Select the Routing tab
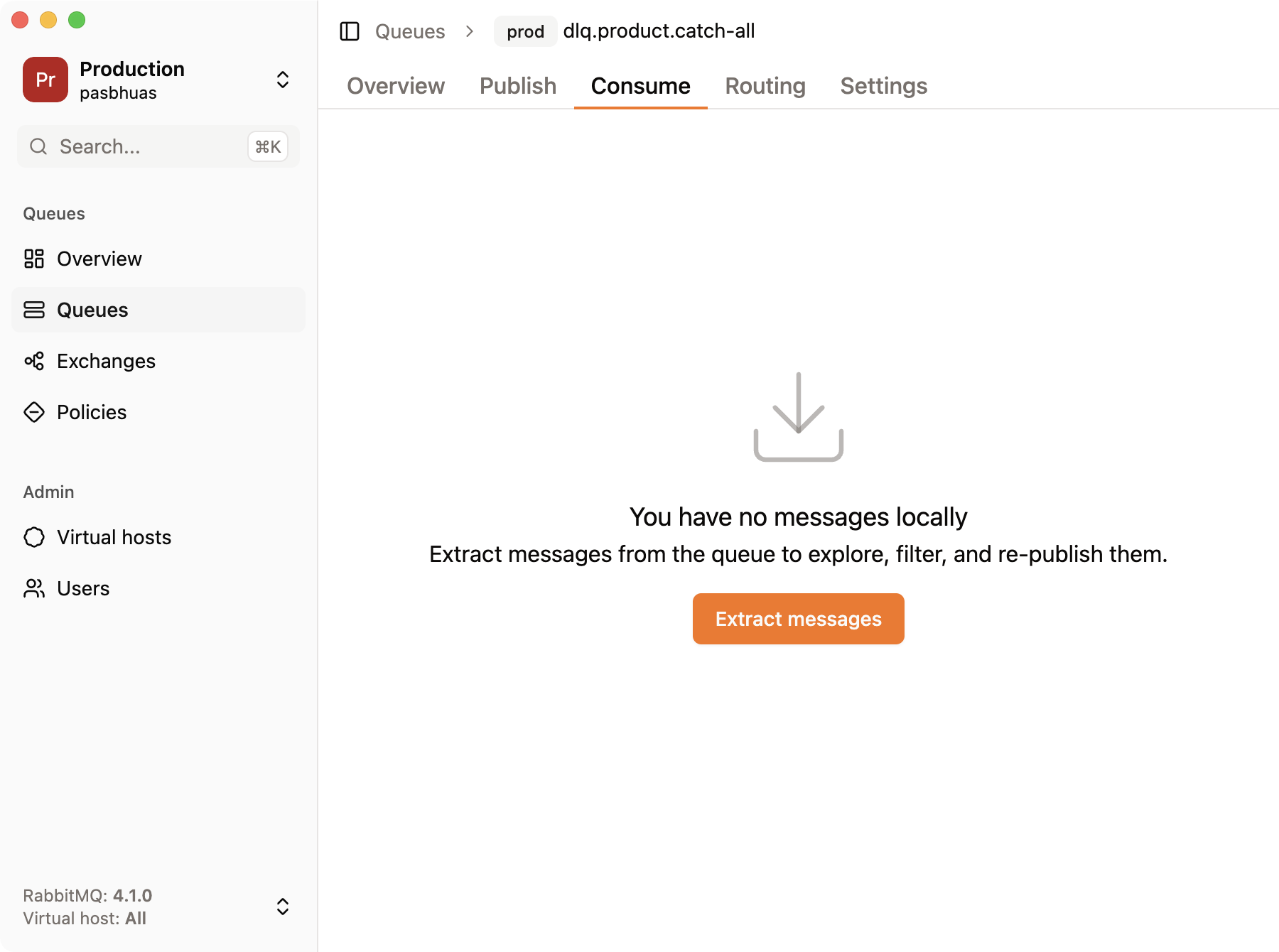The image size is (1279, 952). (x=765, y=86)
